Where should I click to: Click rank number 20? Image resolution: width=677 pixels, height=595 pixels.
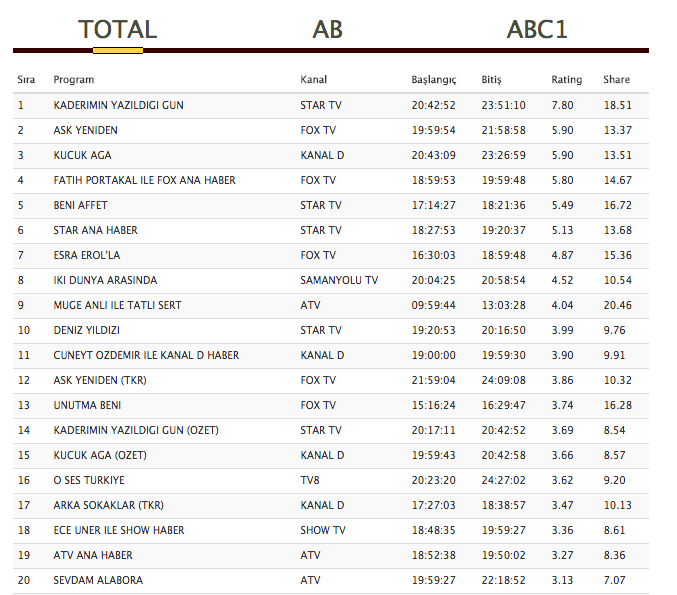click(x=24, y=581)
